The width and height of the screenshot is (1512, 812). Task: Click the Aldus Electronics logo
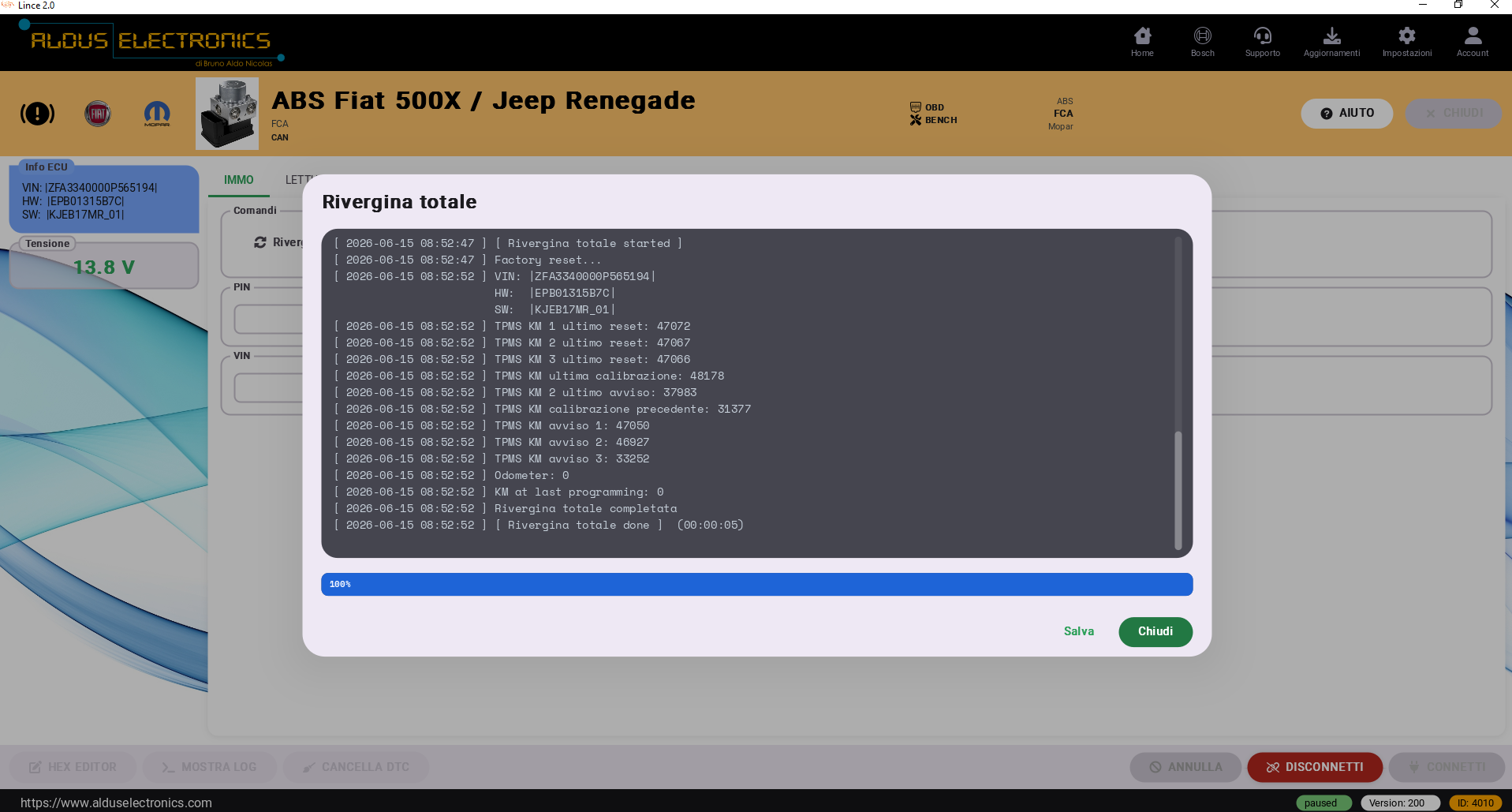tap(151, 43)
